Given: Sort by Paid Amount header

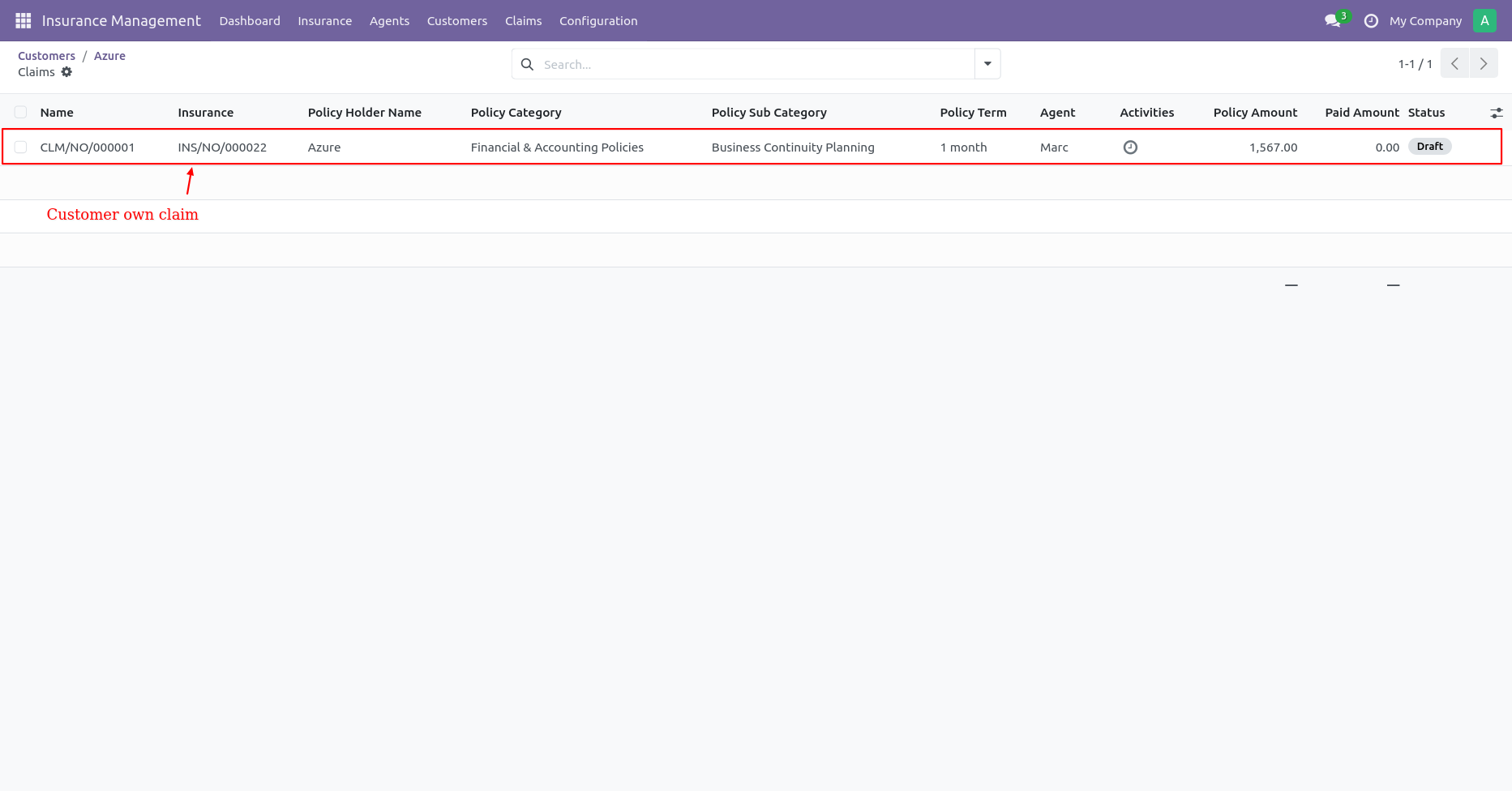Looking at the screenshot, I should (x=1362, y=113).
